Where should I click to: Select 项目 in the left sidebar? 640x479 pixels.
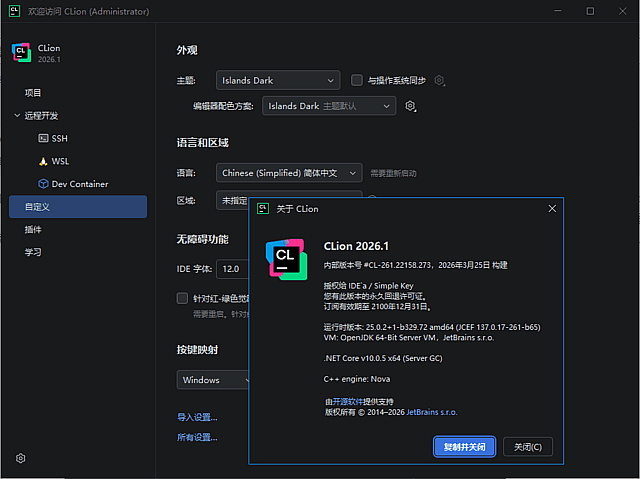(33, 92)
